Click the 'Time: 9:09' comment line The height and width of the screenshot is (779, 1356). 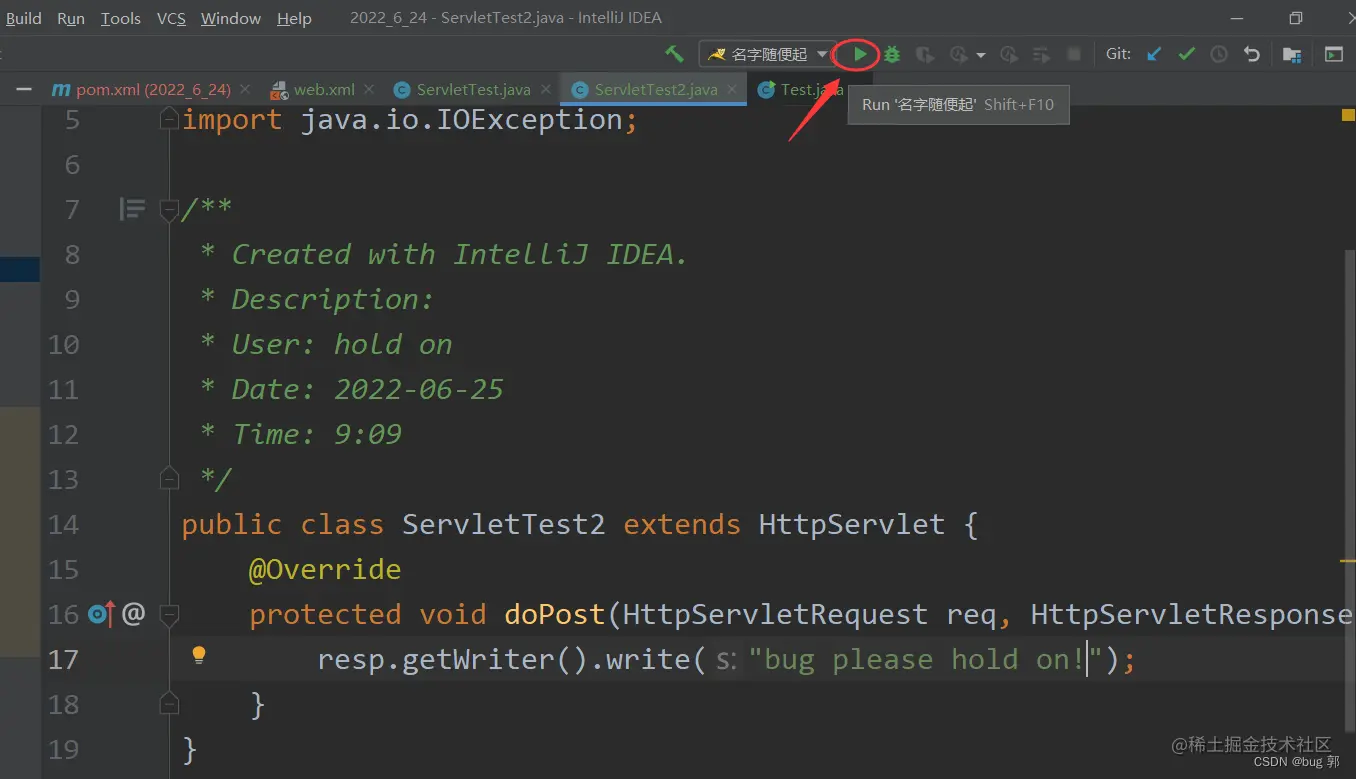click(301, 434)
